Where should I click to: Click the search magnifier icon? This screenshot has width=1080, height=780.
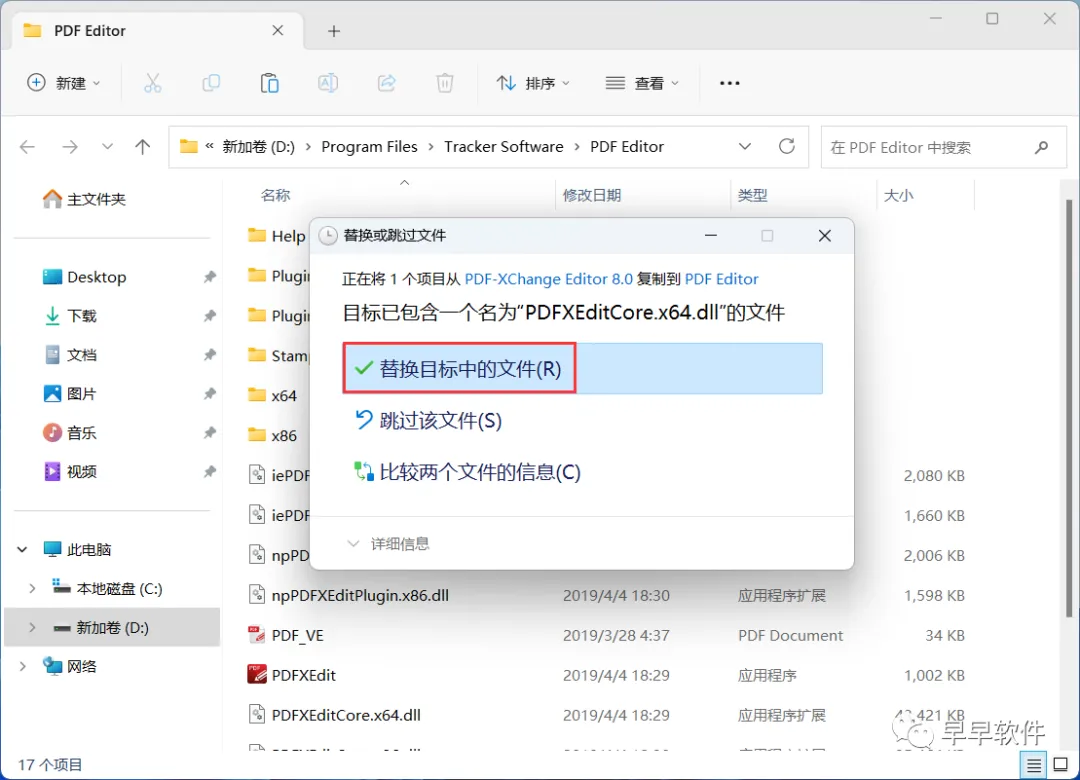pos(1041,147)
